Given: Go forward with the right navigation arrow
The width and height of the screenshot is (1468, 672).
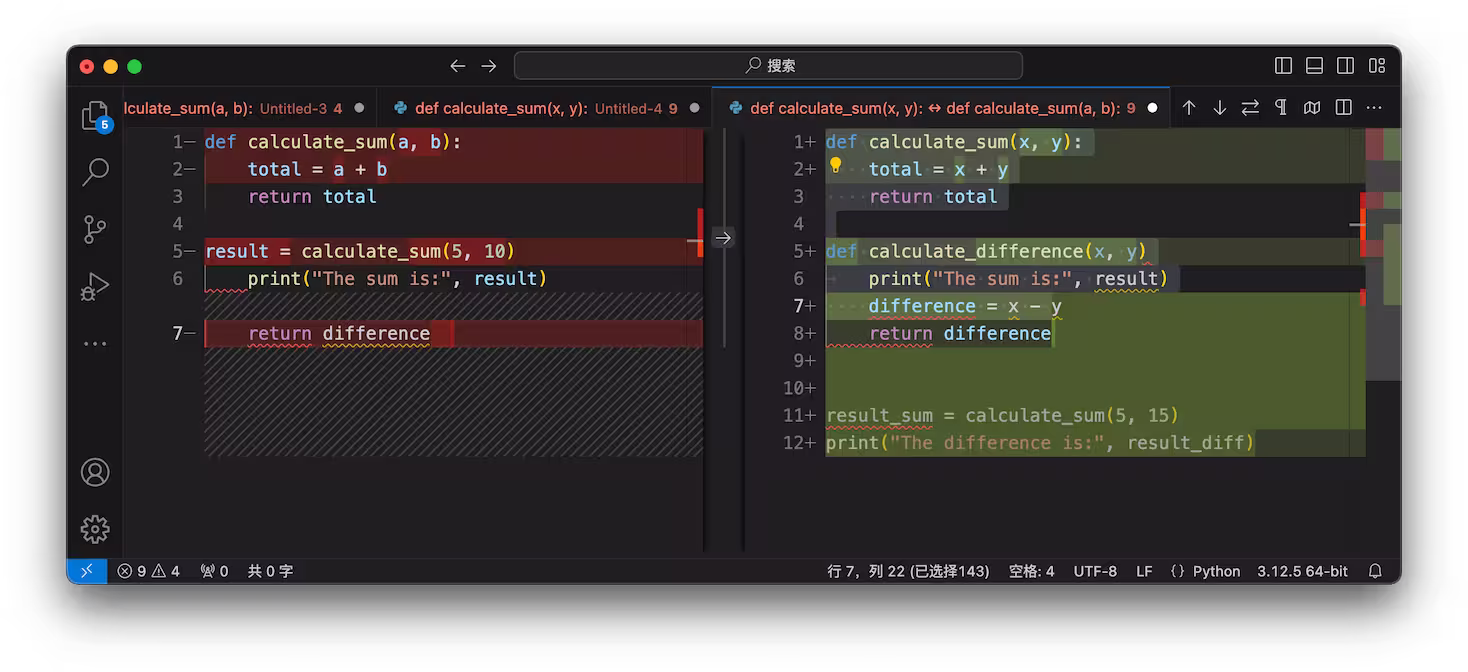Looking at the screenshot, I should coord(489,66).
